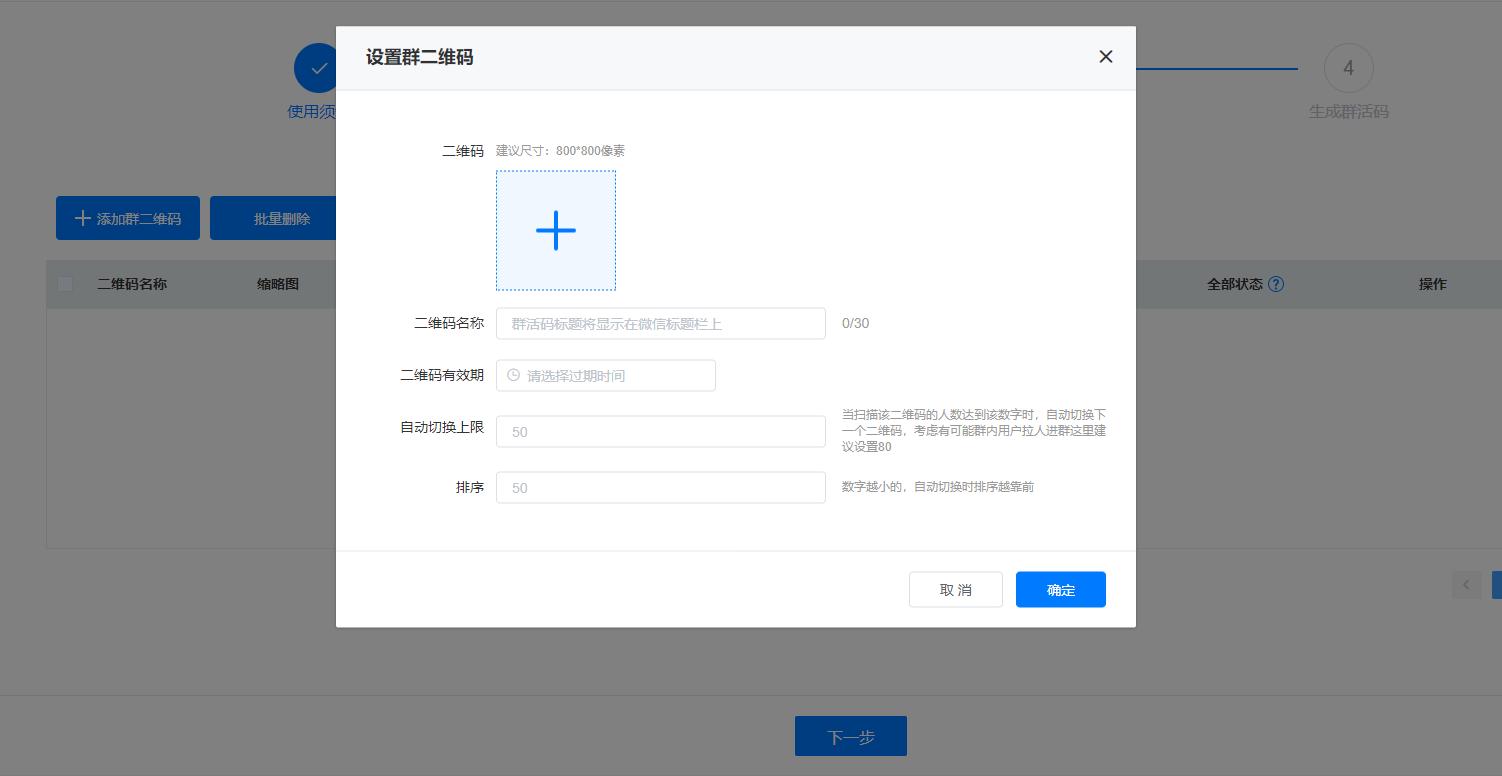This screenshot has height=776, width=1502.
Task: Click the 排序 input field
Action: click(660, 487)
